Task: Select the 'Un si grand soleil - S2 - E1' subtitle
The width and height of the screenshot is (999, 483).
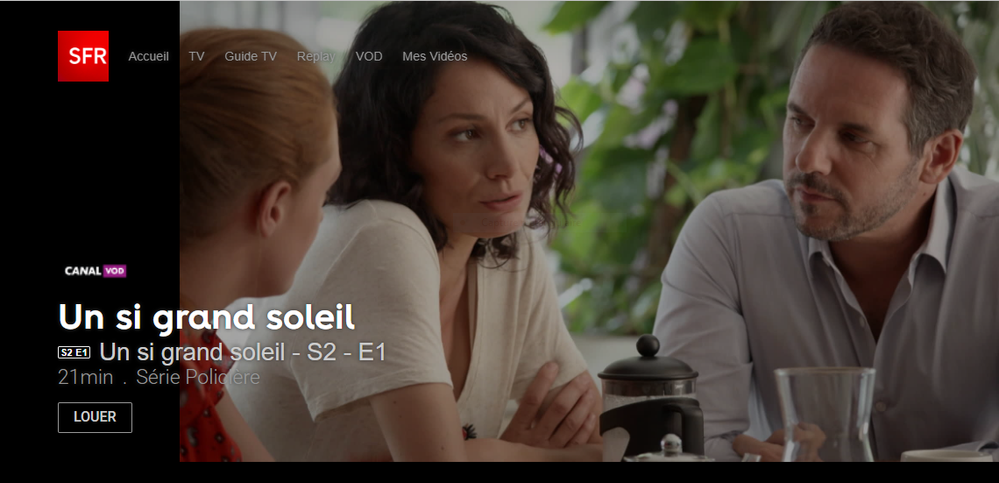Action: pos(243,352)
